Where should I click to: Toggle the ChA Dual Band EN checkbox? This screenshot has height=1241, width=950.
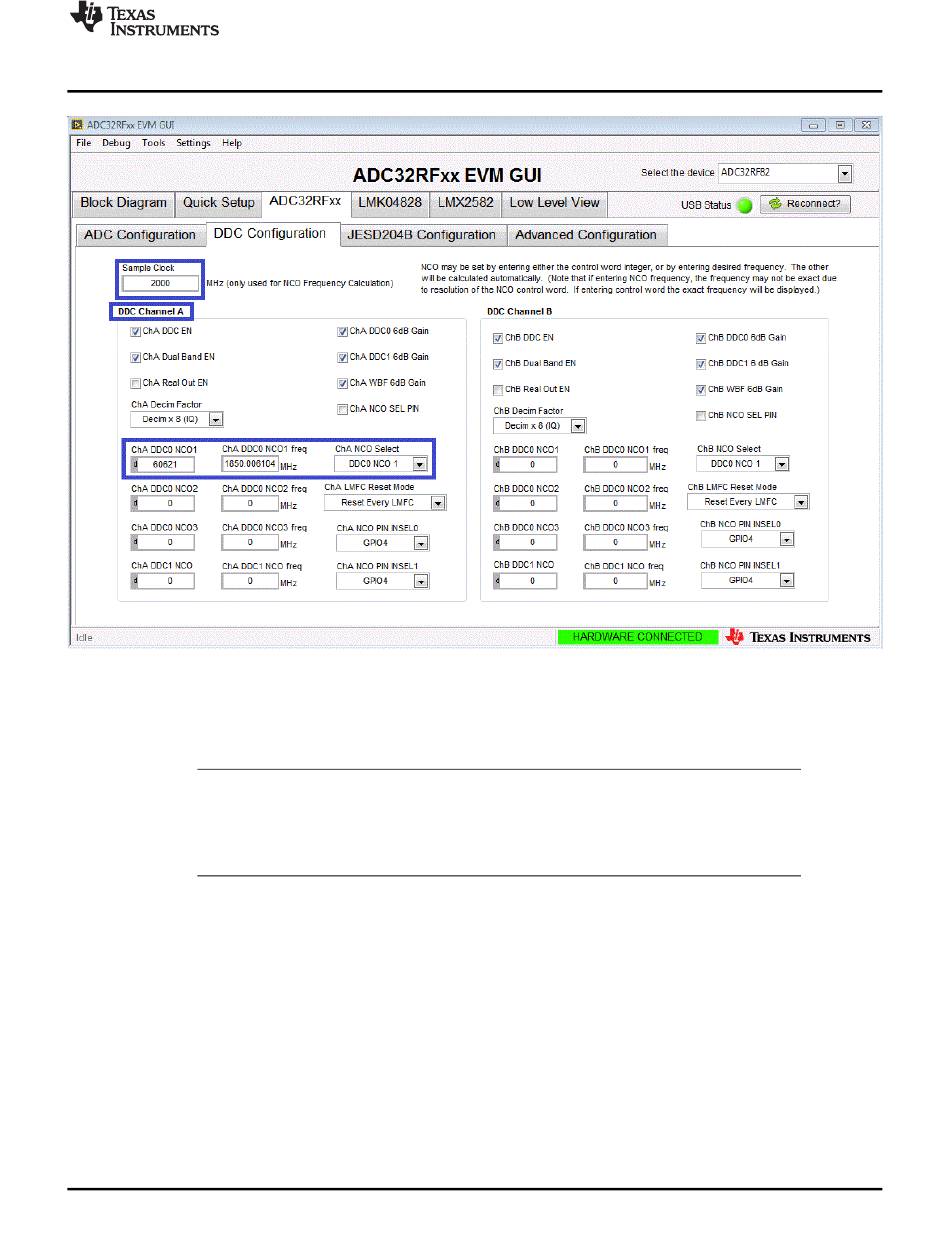[x=136, y=357]
